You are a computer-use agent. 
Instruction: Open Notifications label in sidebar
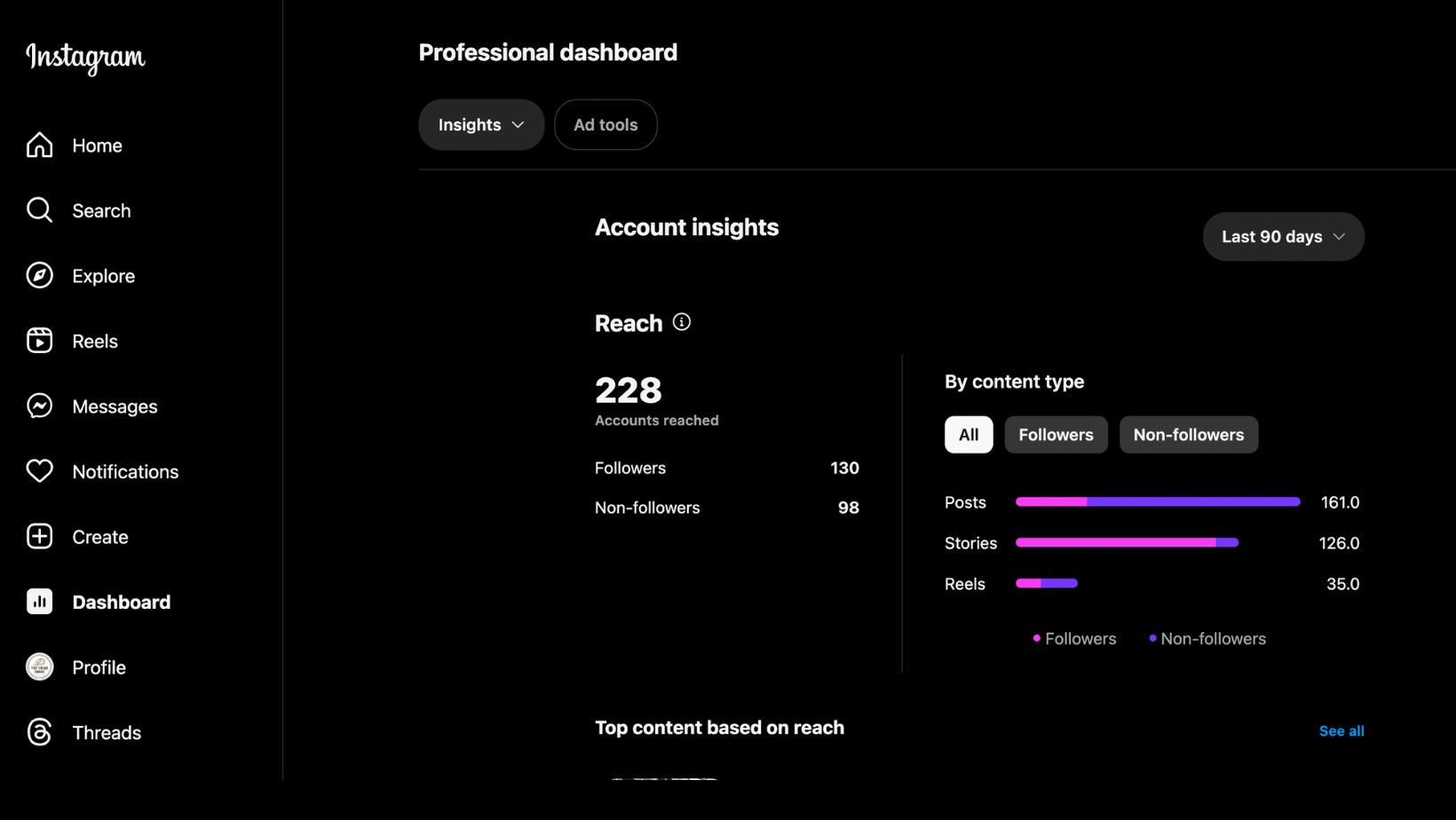point(125,472)
